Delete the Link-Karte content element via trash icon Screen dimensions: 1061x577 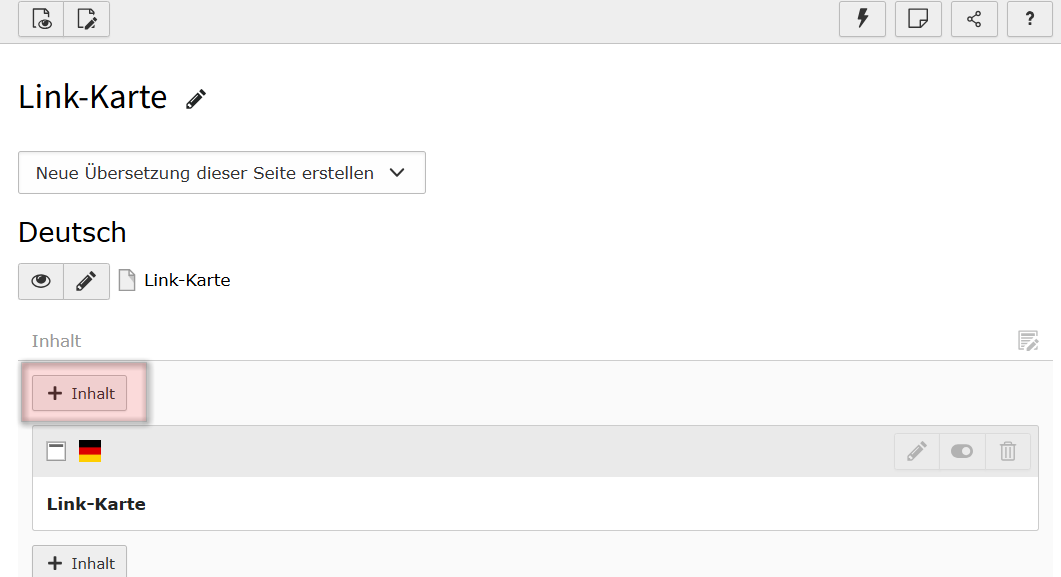[x=1008, y=451]
